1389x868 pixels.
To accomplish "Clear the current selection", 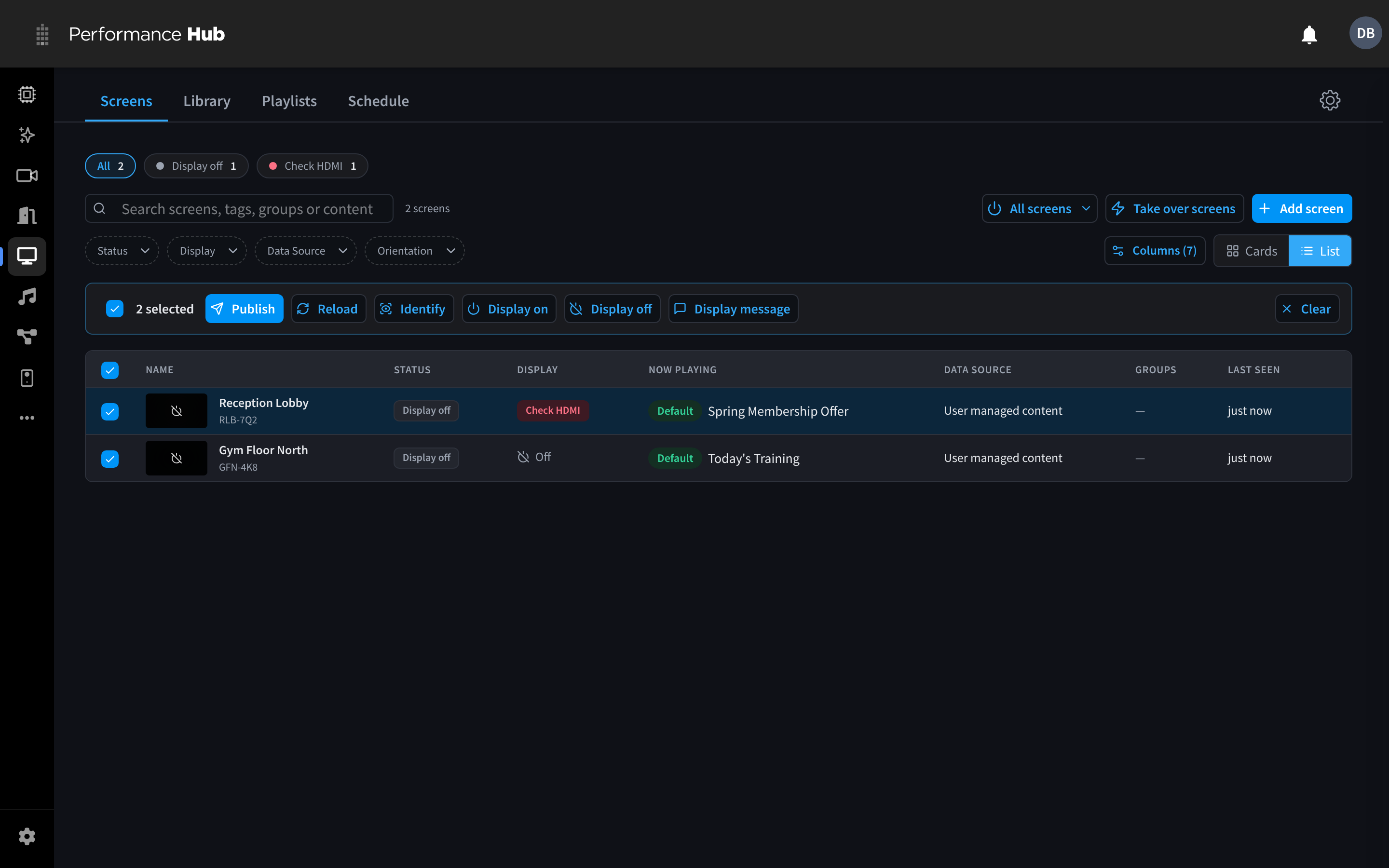I will (x=1307, y=309).
